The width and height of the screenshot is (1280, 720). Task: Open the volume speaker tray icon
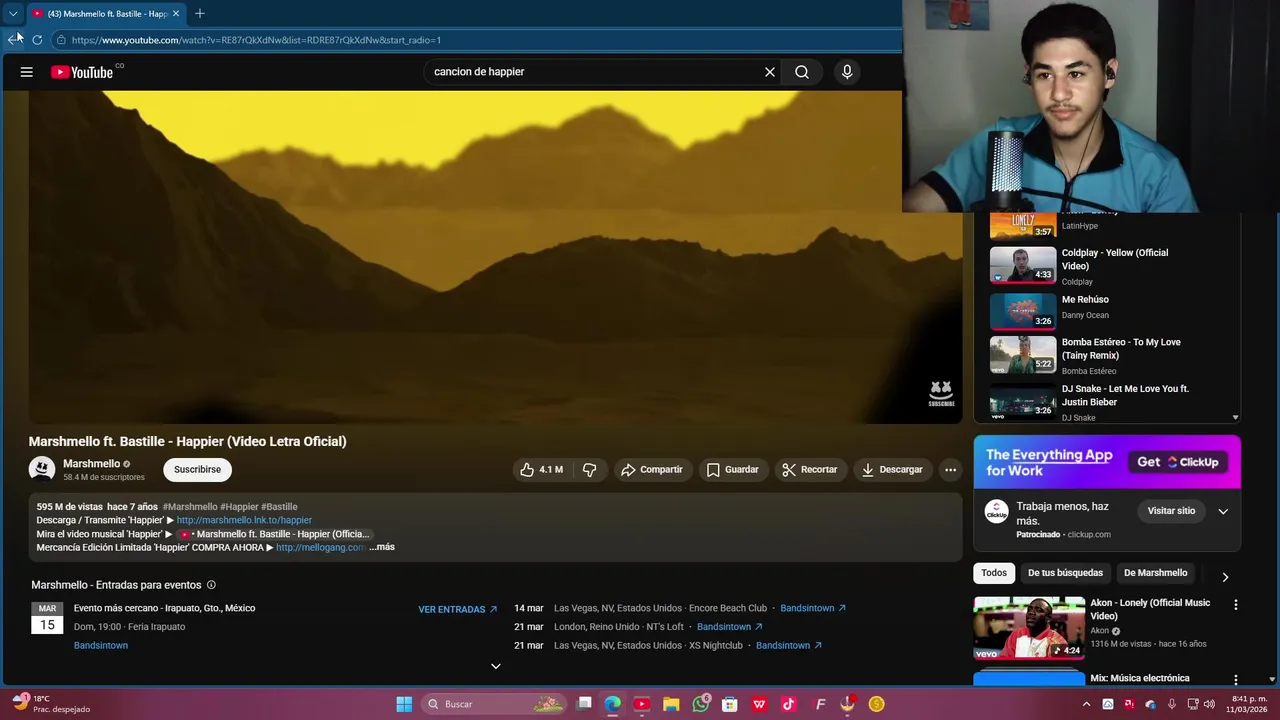(x=1209, y=704)
